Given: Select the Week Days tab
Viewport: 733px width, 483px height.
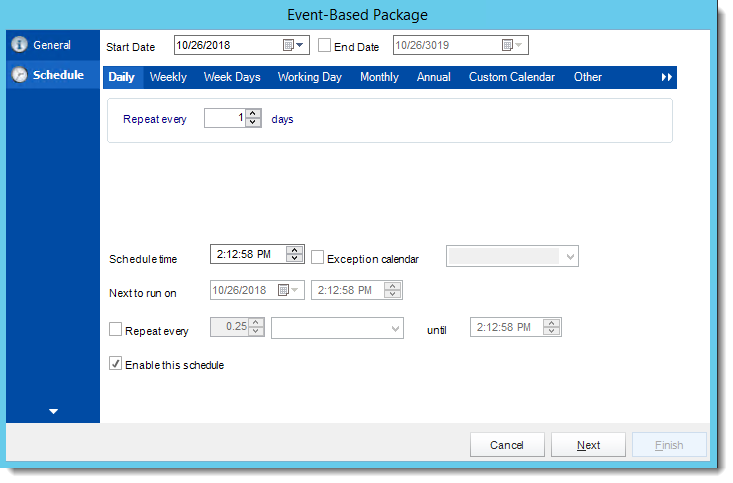Looking at the screenshot, I should pos(232,77).
